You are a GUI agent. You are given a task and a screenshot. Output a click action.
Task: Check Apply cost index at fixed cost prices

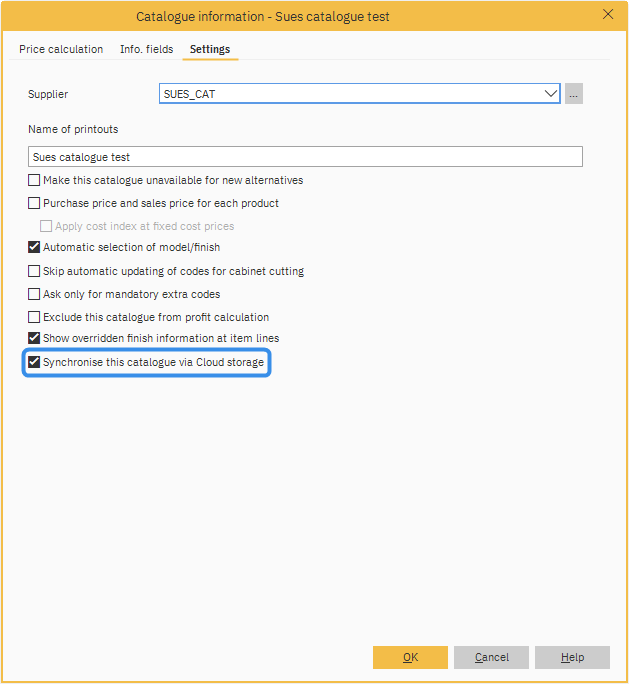point(46,227)
